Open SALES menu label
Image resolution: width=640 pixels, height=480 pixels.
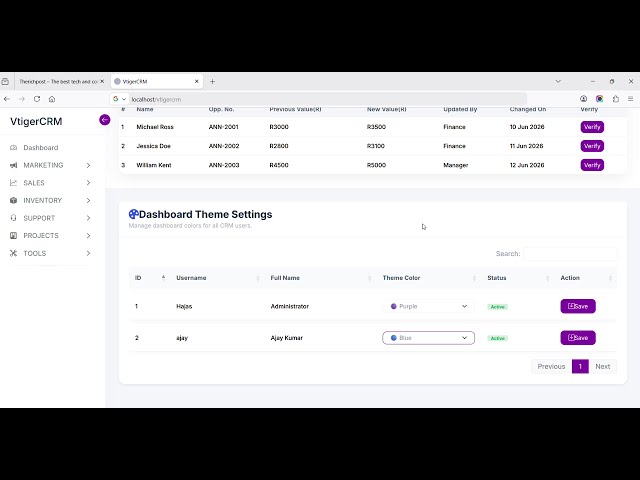pyautogui.click(x=34, y=183)
